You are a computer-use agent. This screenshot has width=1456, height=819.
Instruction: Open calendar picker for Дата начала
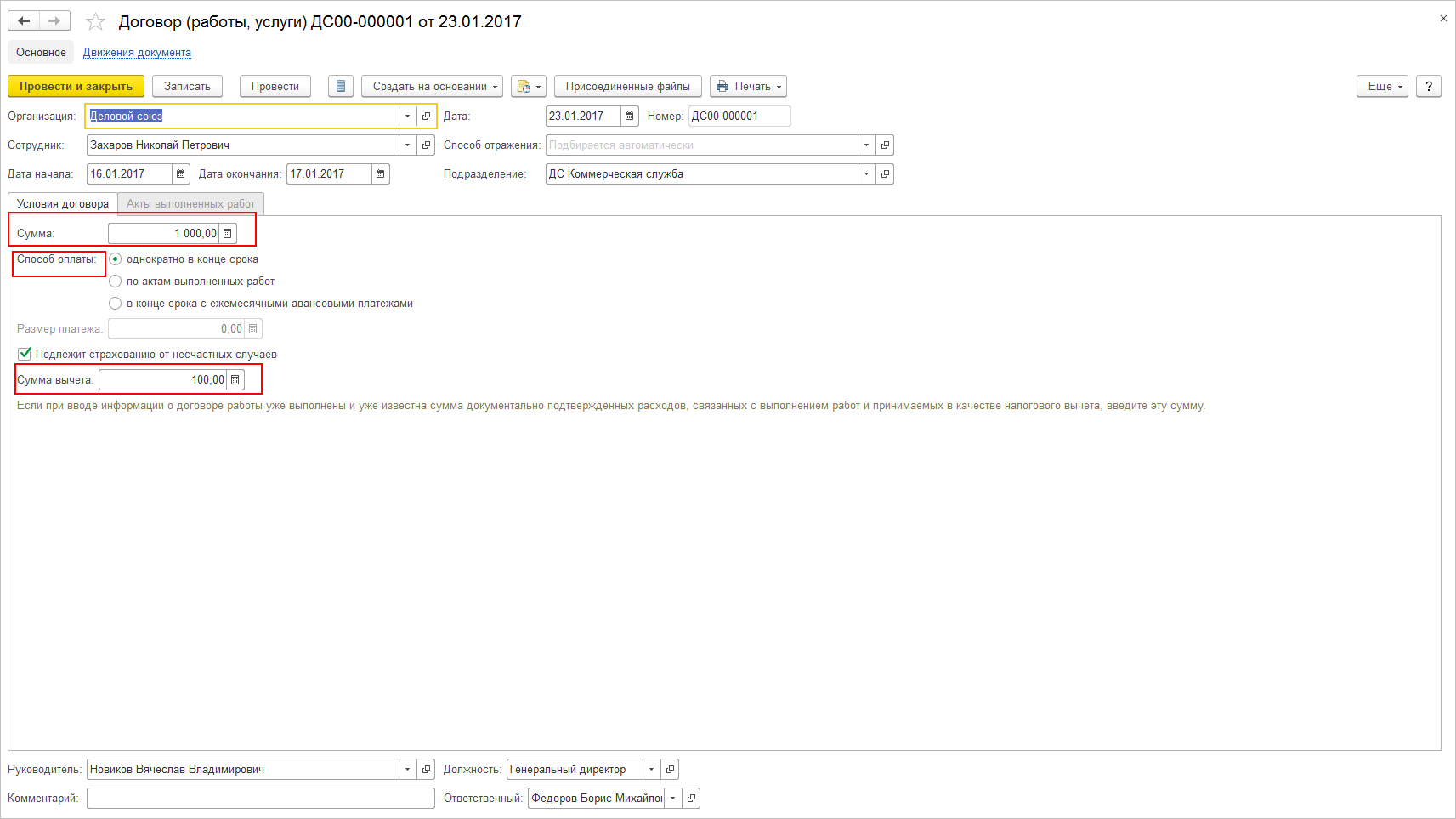pyautogui.click(x=180, y=174)
